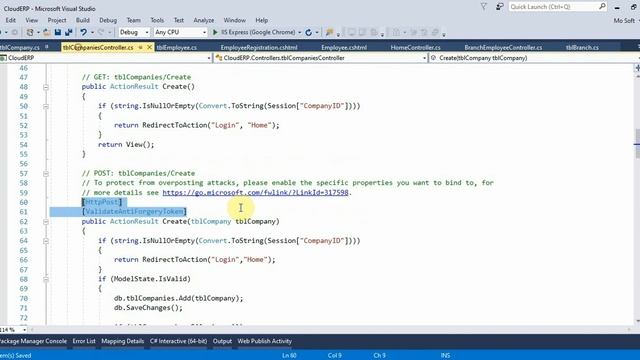
Task: Click the highlighted [HttpPost] attribute text
Action: pyautogui.click(x=102, y=202)
